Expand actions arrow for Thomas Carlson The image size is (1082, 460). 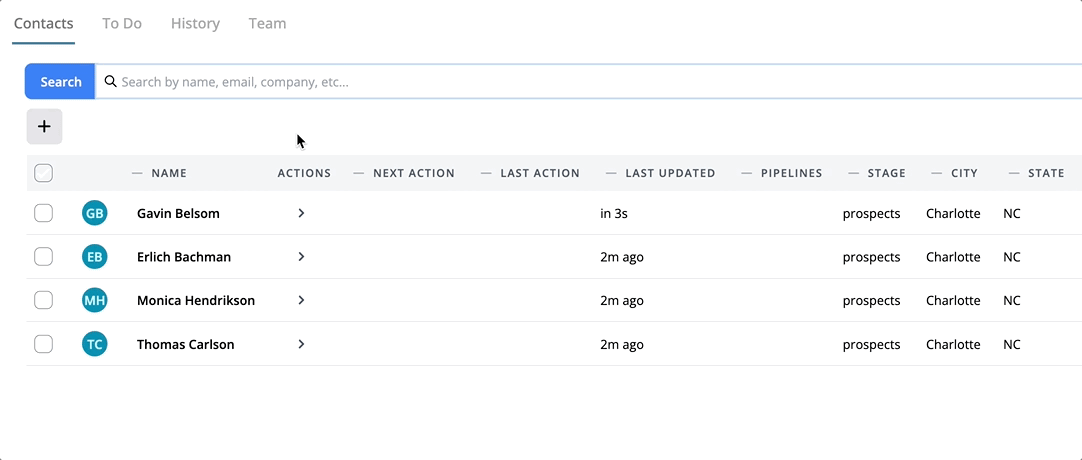301,344
